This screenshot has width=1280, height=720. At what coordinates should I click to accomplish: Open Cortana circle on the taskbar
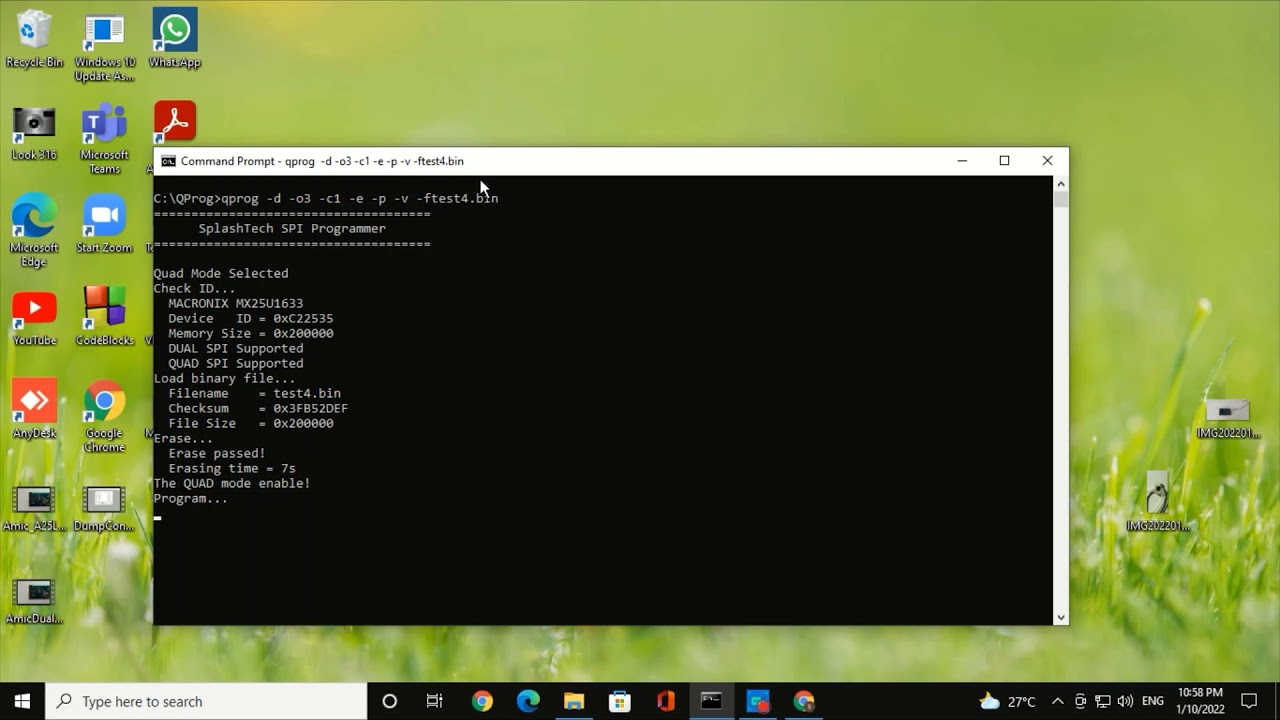click(x=390, y=701)
